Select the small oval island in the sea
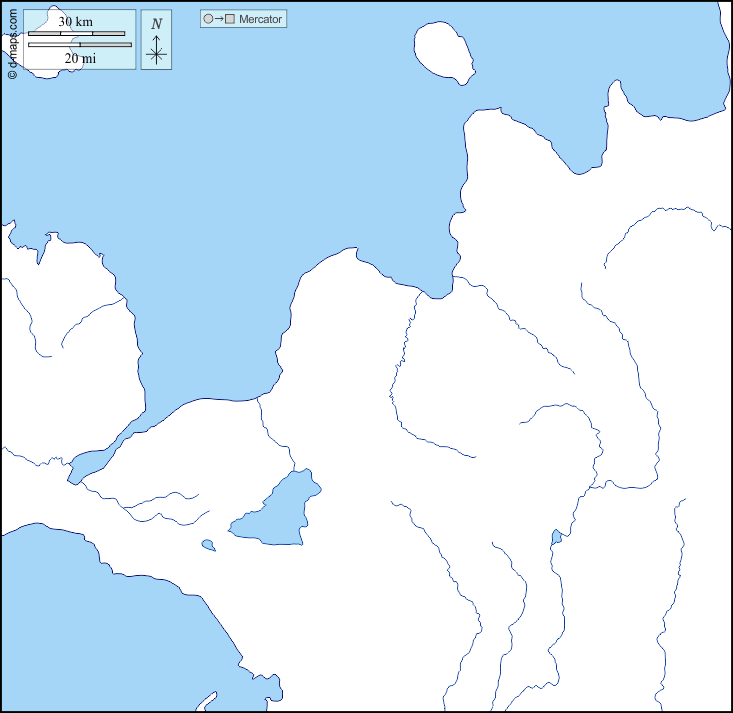Viewport: 733px width, 713px height. (x=443, y=52)
